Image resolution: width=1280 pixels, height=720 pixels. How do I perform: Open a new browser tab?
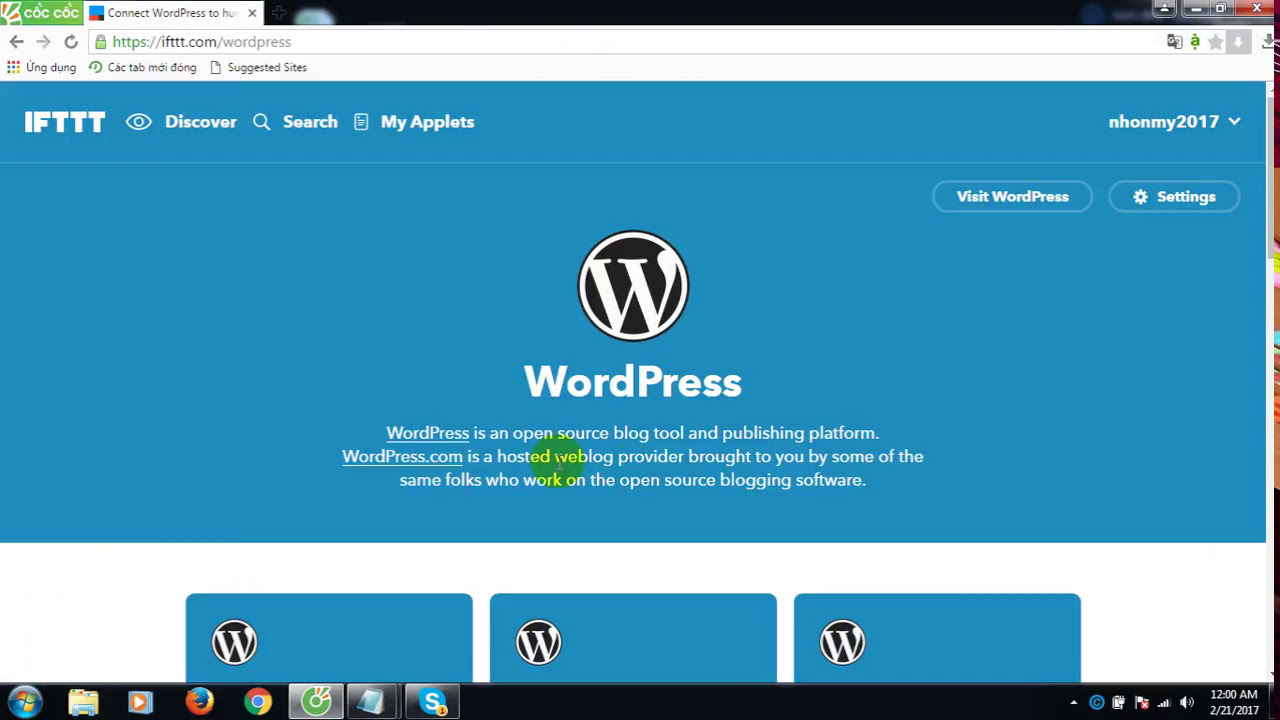(279, 13)
